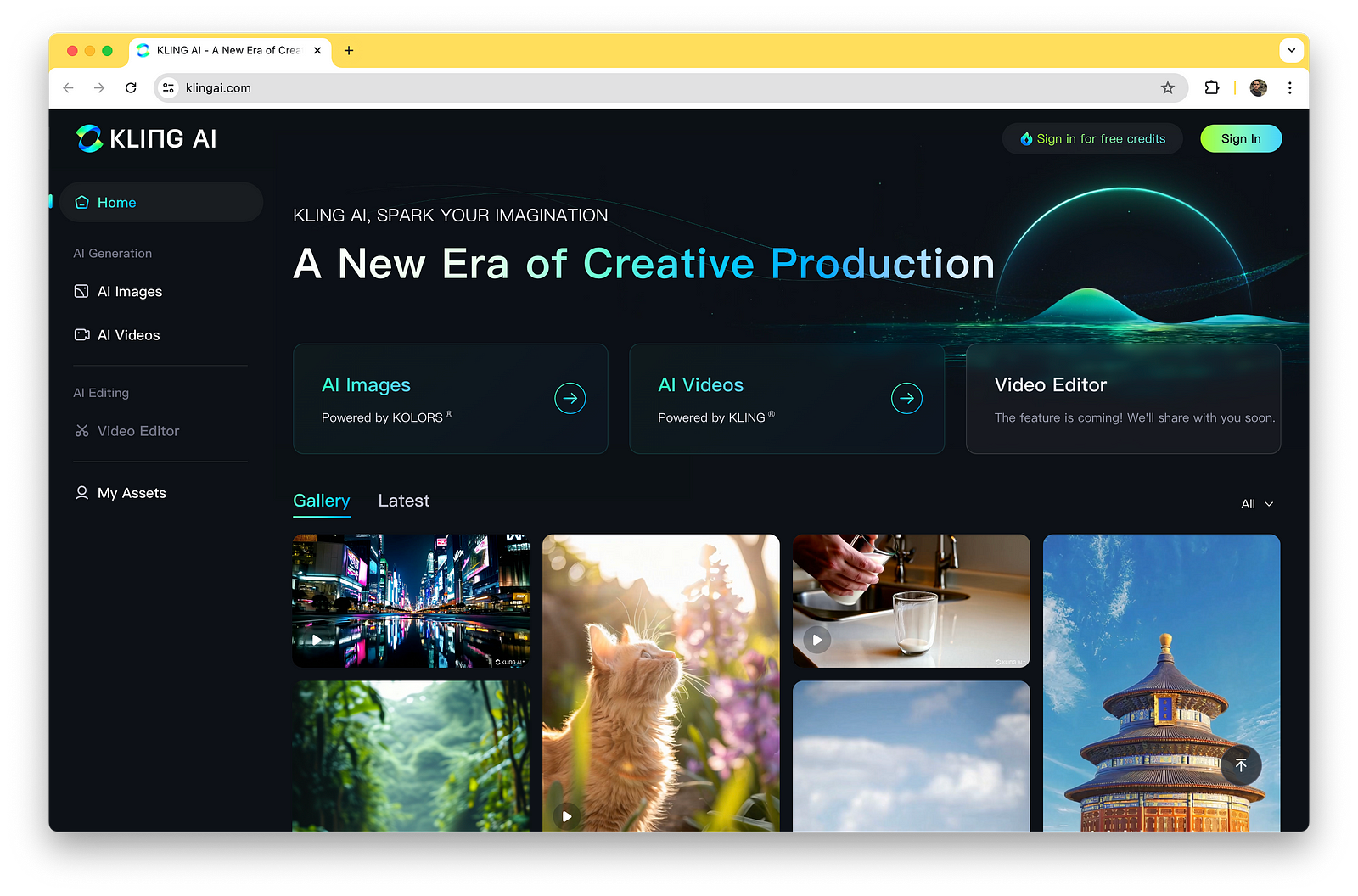Click the Video Editor coming-soon card

click(x=1123, y=399)
